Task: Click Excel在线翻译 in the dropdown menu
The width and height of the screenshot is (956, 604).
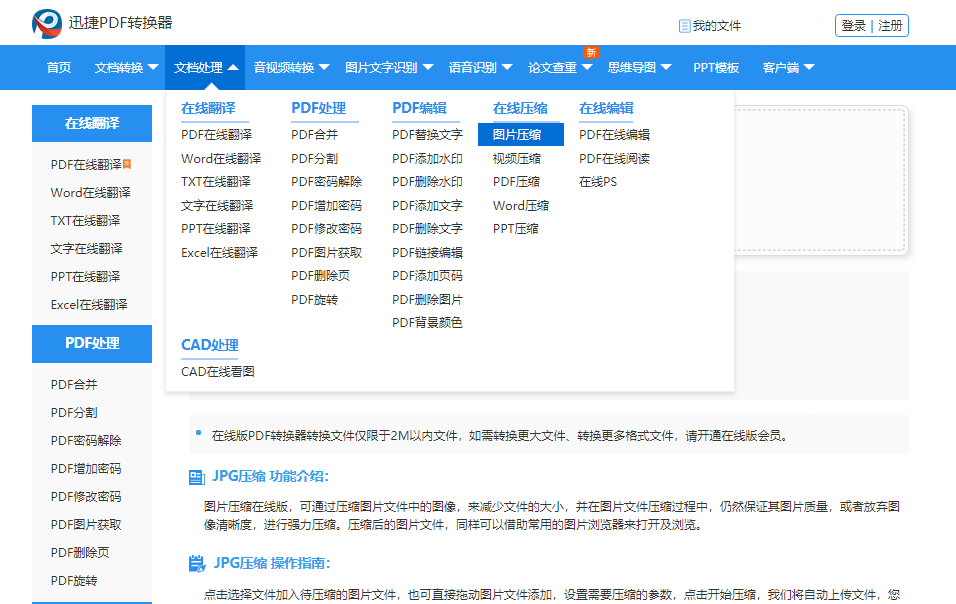Action: click(x=219, y=252)
